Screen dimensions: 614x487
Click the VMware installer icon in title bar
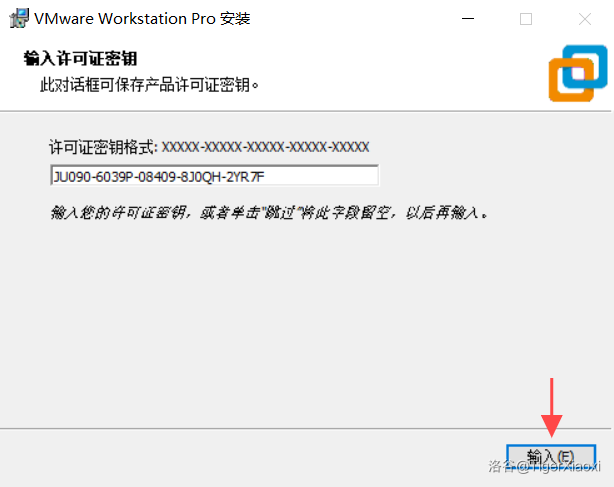point(19,18)
